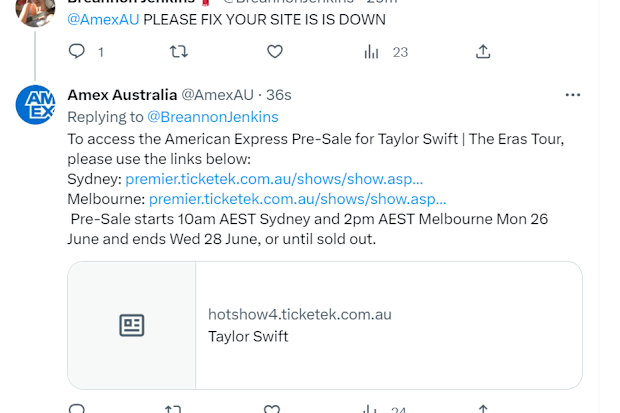This screenshot has height=413, width=620.
Task: Open @BreannonJenkins replying-to link
Action: click(213, 117)
